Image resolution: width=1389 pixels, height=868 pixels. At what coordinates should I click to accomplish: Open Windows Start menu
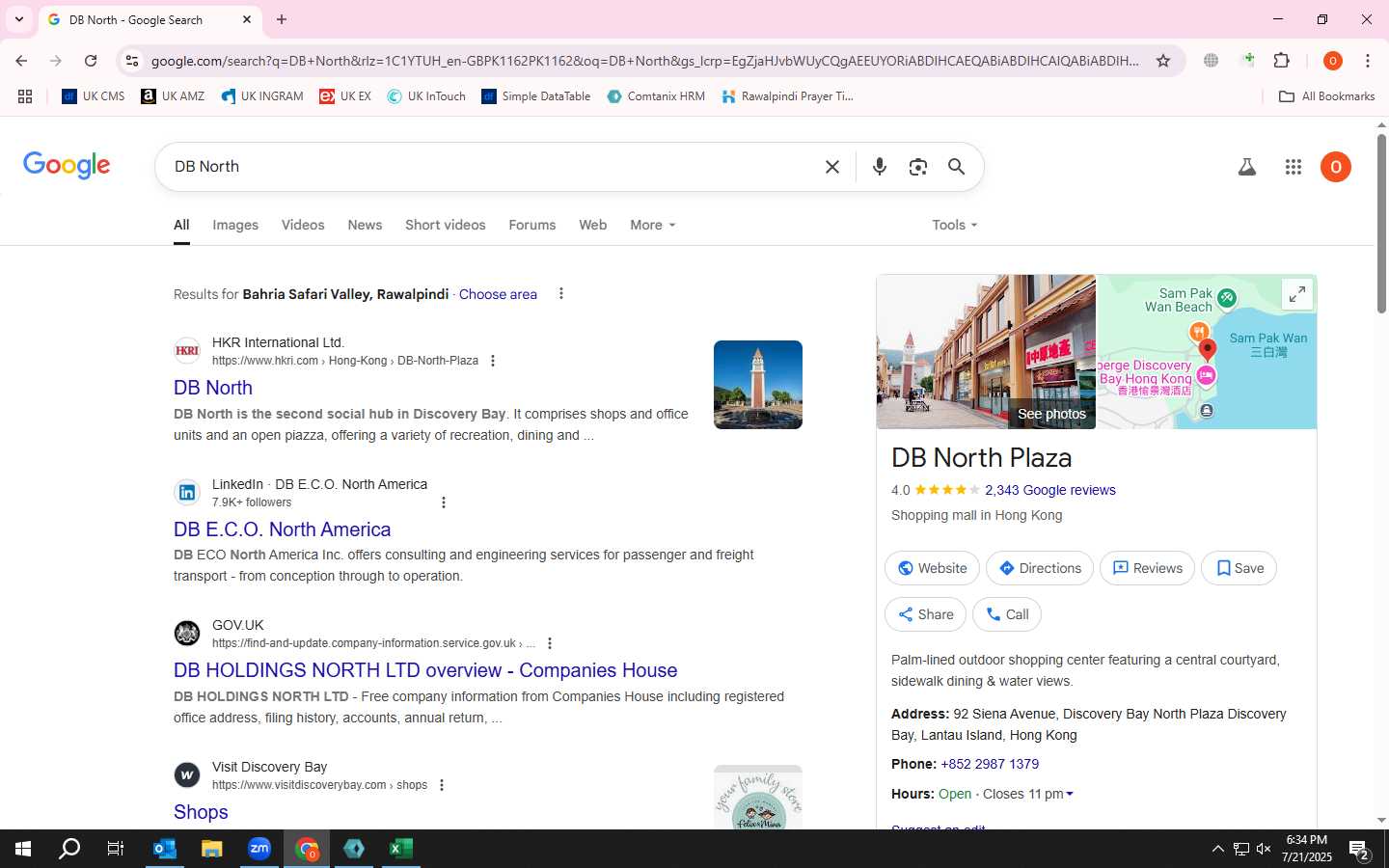coord(23,849)
